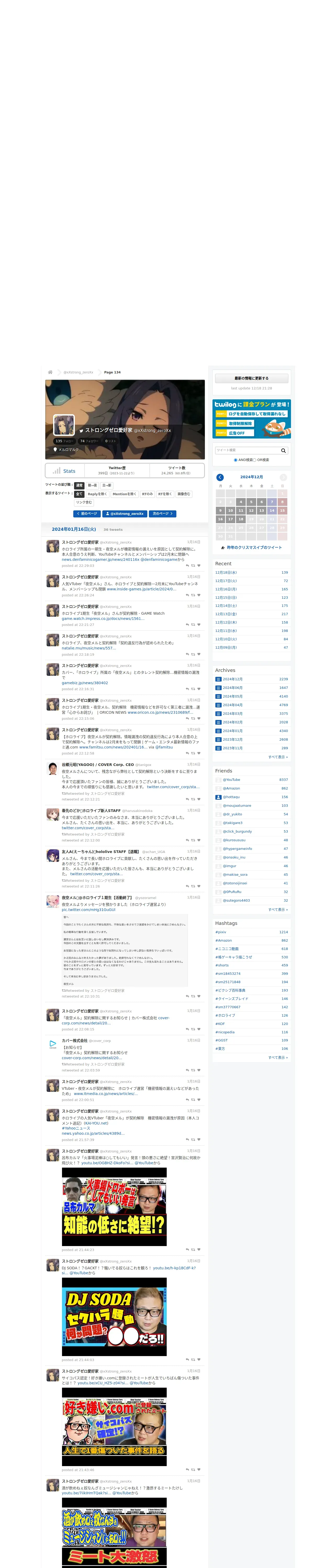Image resolution: width=336 pixels, height=1568 pixels.
Task: Like the tweet posted at 22:29:03
Action: pos(199,566)
